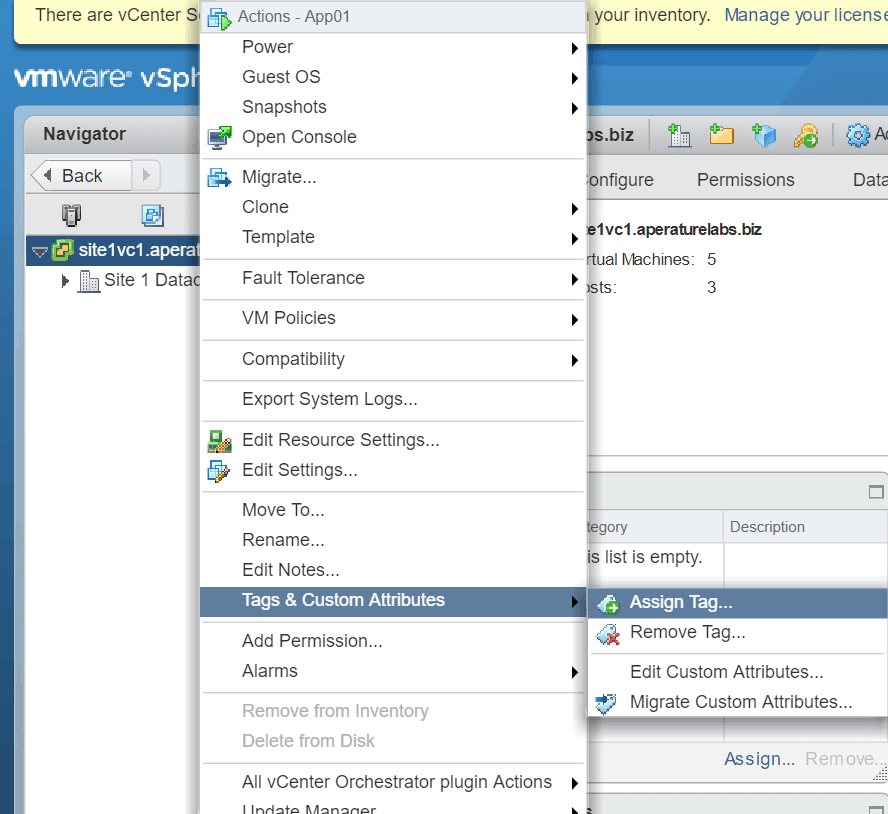
Task: Select Open Console from the actions menu
Action: 393,137
